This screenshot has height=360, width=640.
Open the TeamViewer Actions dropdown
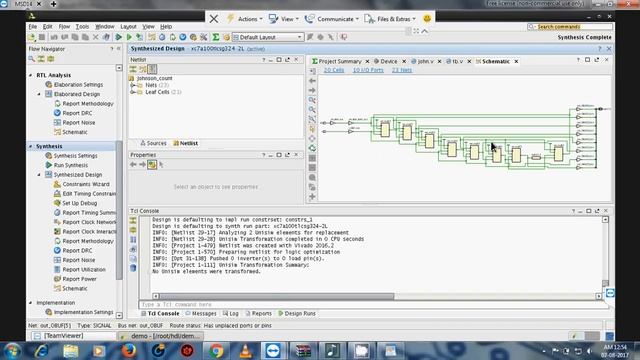click(244, 19)
